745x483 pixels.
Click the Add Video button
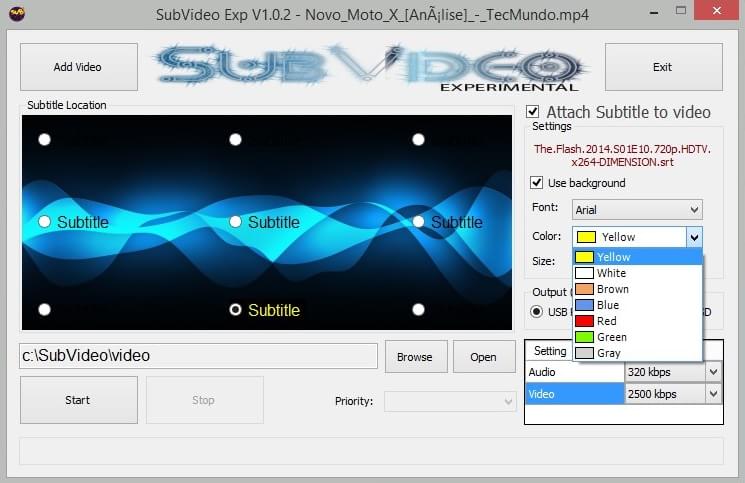(79, 67)
